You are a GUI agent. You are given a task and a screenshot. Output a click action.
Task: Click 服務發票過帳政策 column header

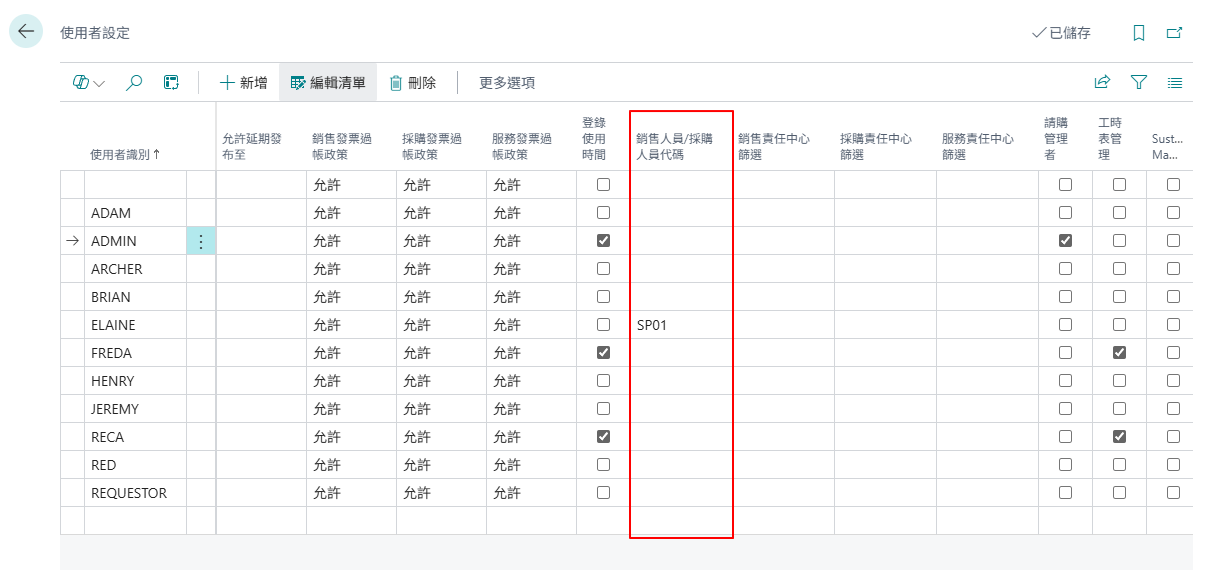(524, 147)
